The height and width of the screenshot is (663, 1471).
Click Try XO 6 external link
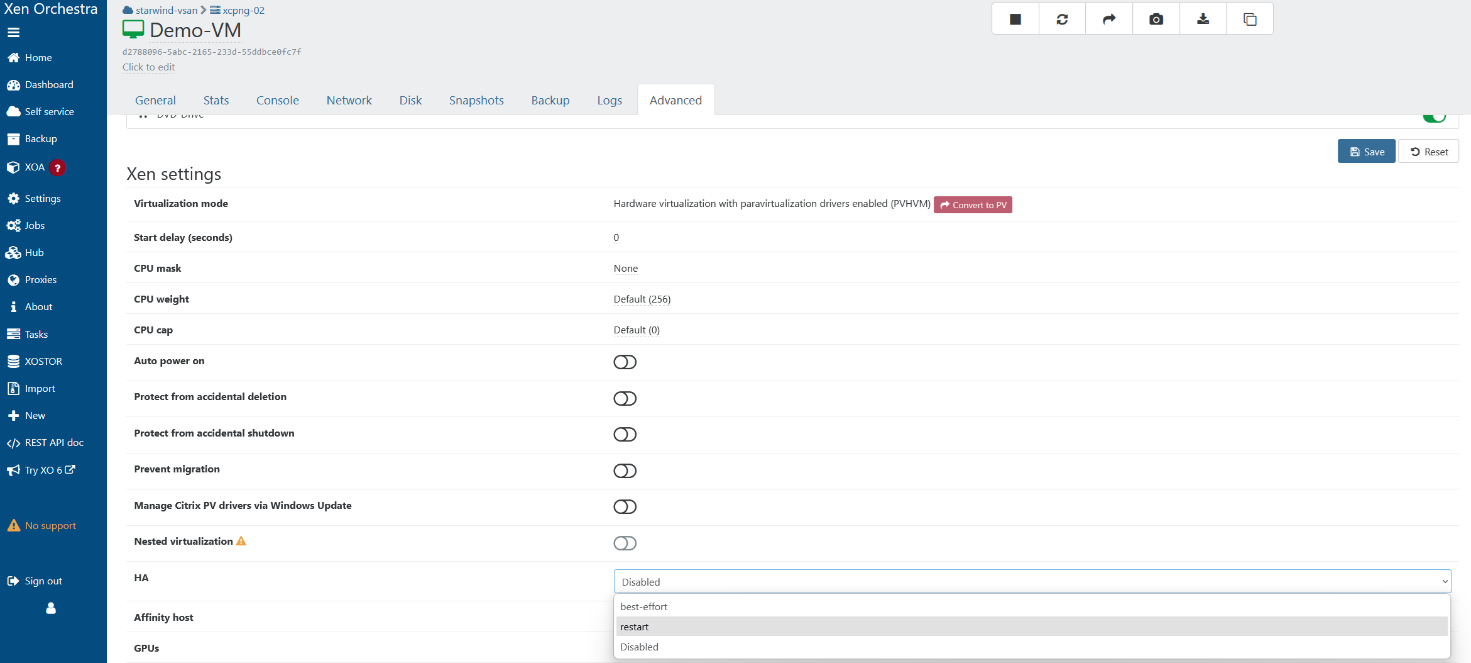click(x=41, y=470)
